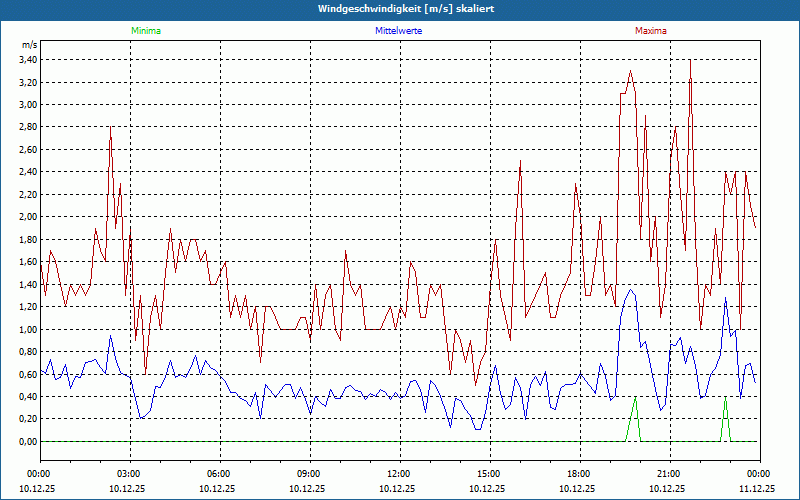Click the 11.12.25 date label
The image size is (800, 500).
757,488
